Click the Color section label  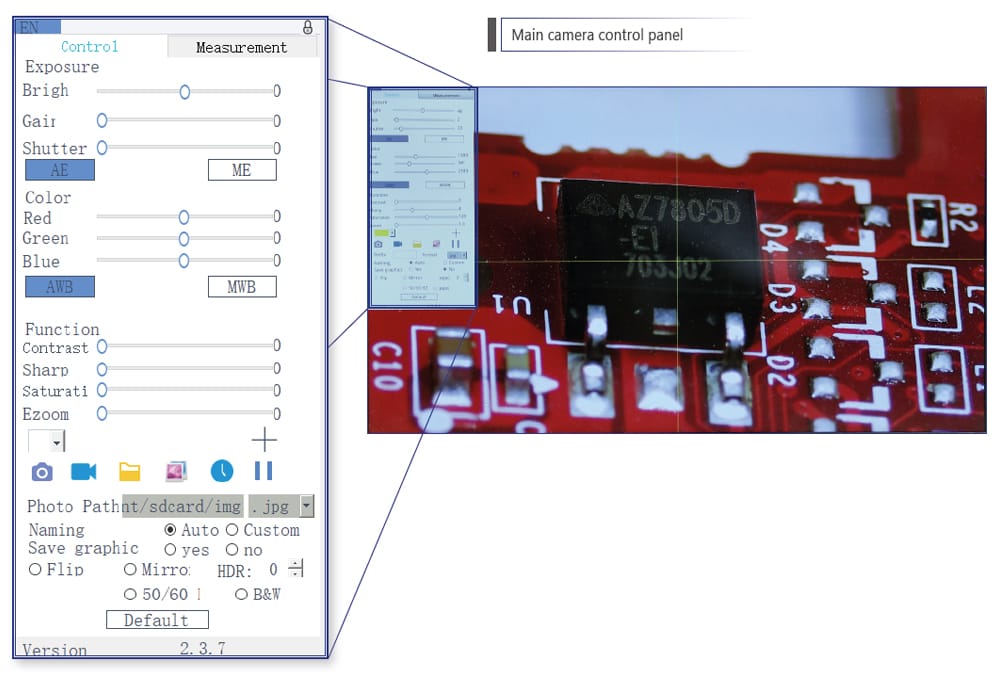coord(48,198)
